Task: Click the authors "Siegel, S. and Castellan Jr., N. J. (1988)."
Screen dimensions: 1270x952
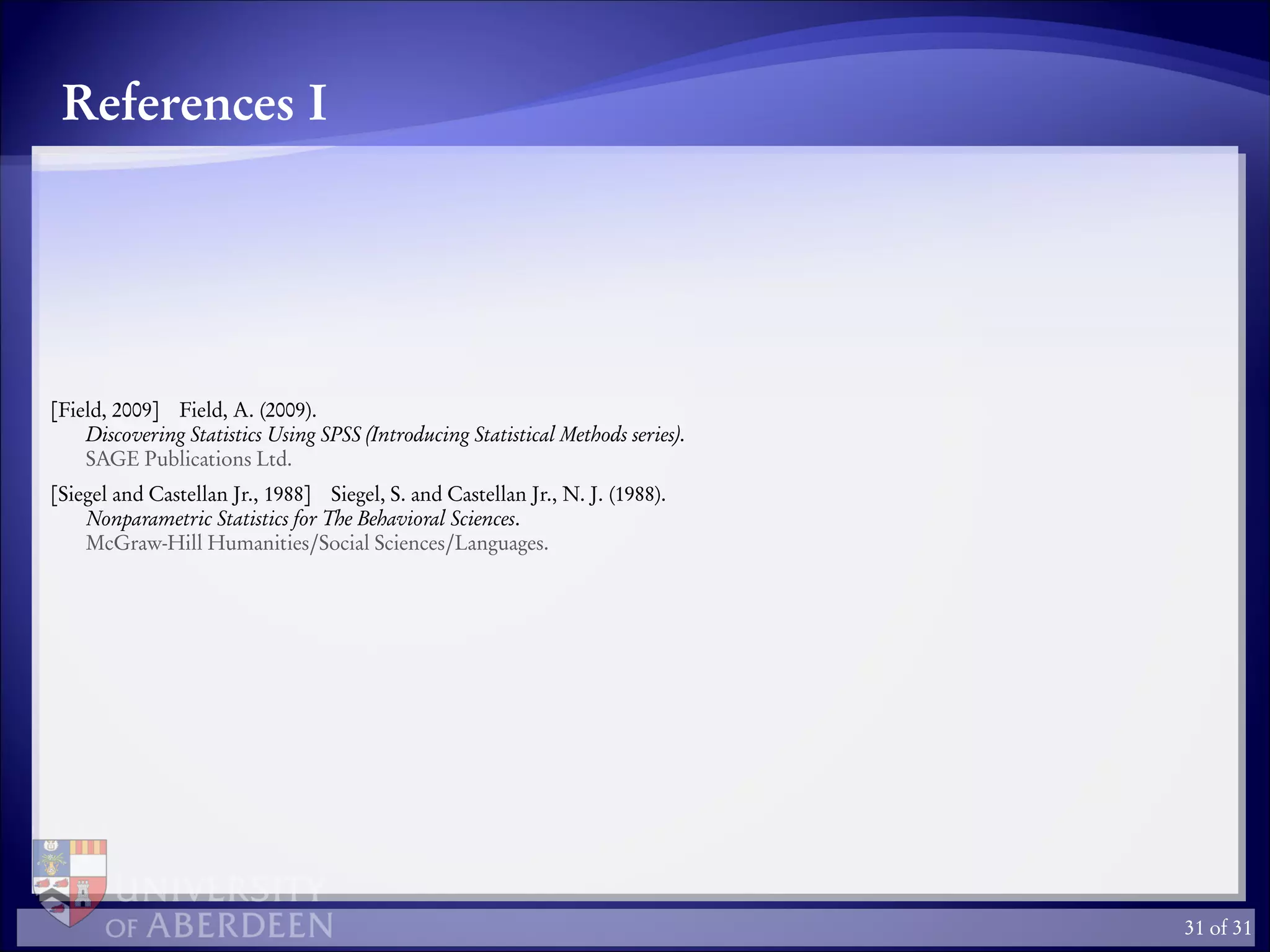Action: [x=498, y=495]
